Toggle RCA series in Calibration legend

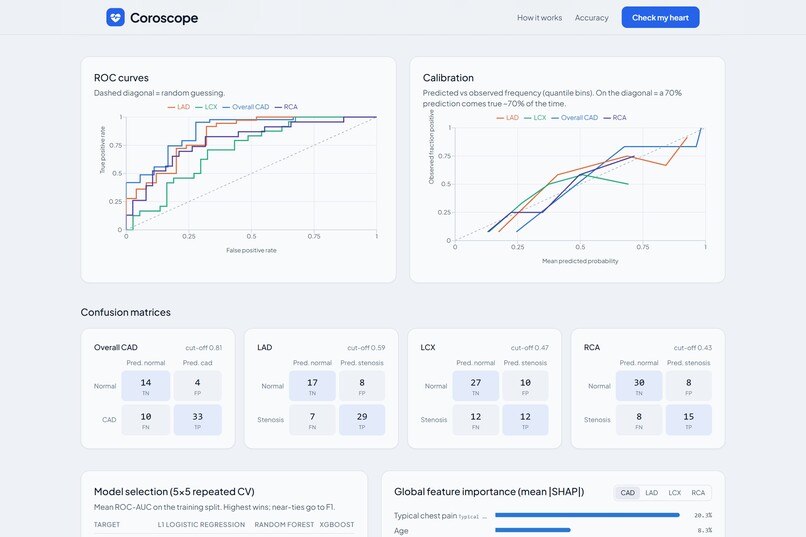[x=615, y=118]
